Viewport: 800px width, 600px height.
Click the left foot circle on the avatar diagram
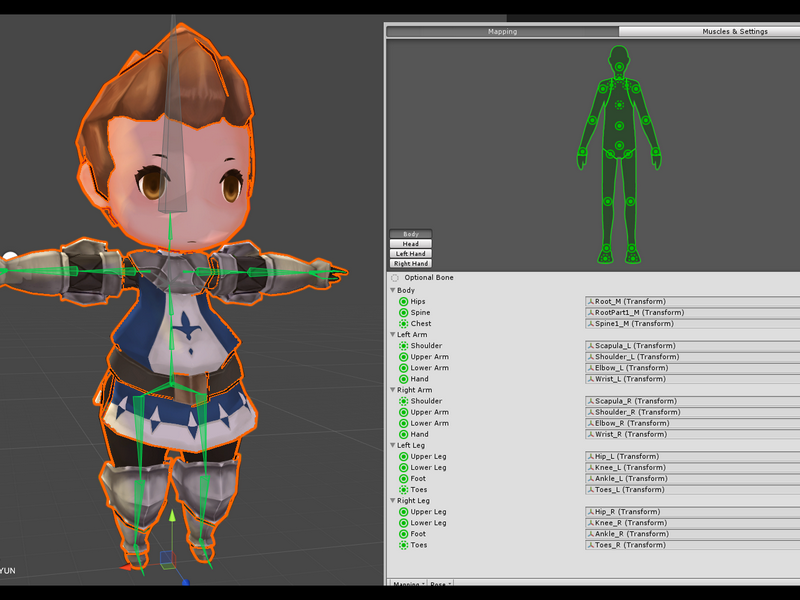coord(632,248)
